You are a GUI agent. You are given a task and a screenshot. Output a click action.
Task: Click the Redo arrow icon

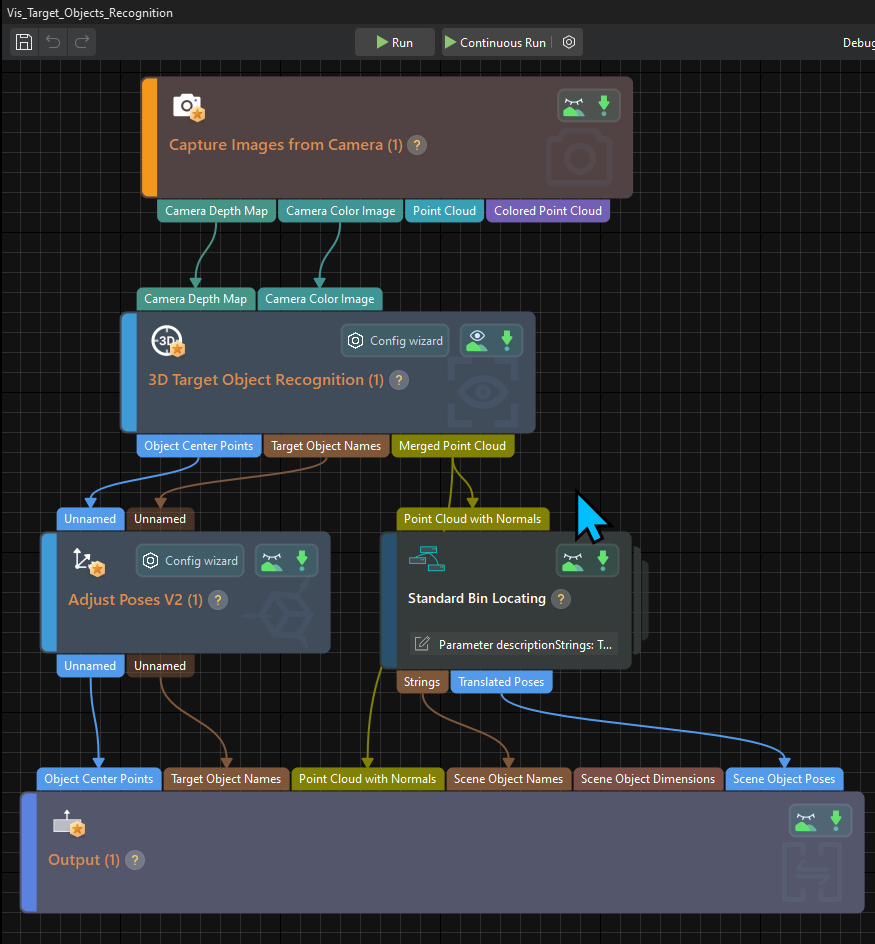pos(82,42)
